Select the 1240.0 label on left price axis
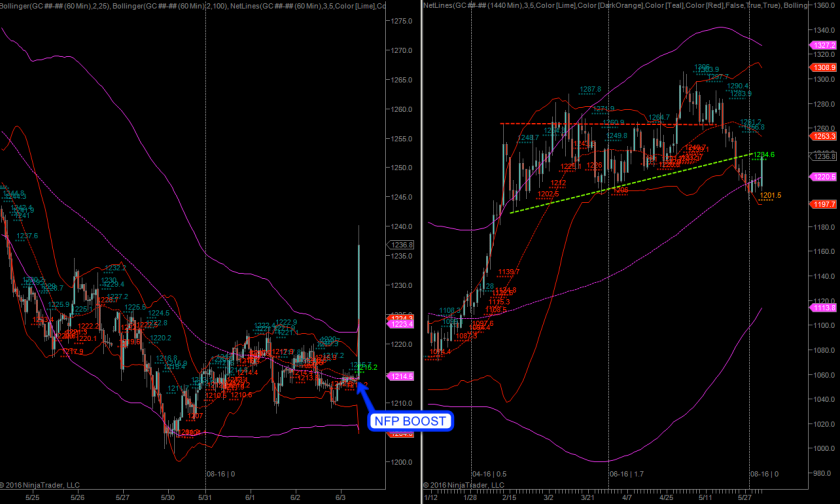840x504 pixels. pos(402,227)
